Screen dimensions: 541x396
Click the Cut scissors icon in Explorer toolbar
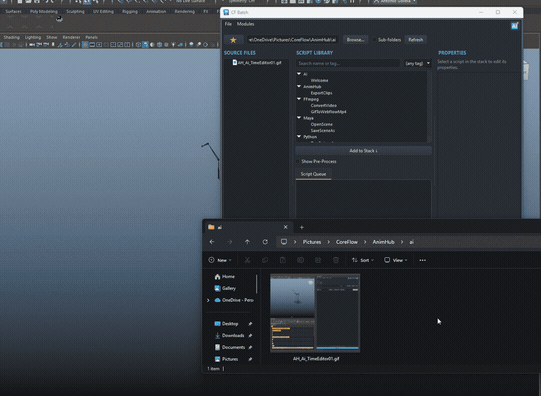tap(247, 260)
